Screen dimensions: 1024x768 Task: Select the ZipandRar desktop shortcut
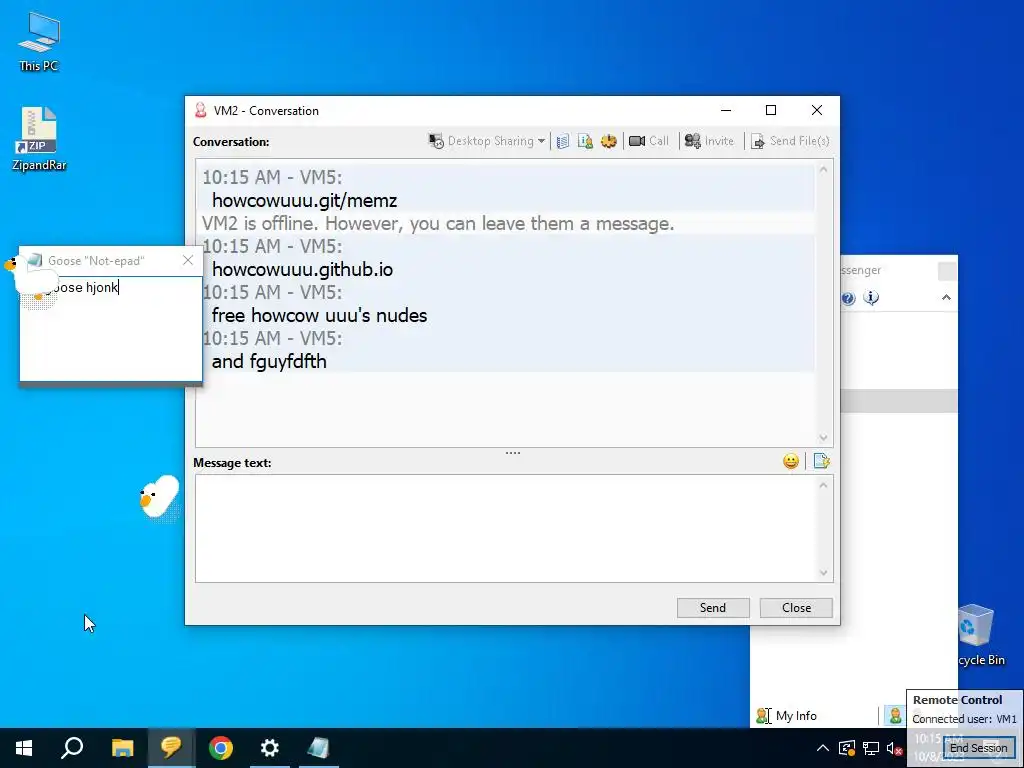click(39, 138)
